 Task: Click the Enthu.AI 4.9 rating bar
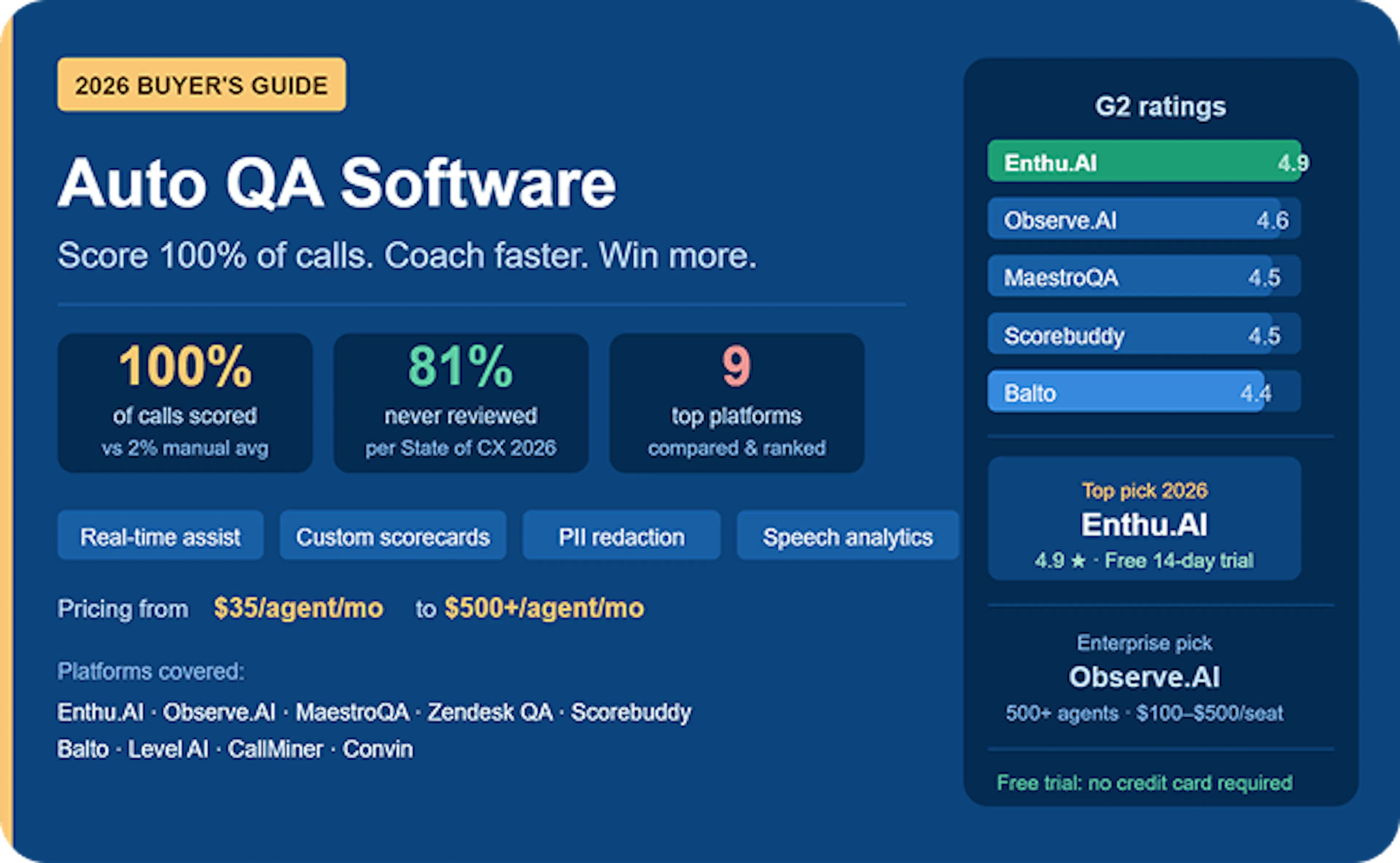[x=1144, y=162]
